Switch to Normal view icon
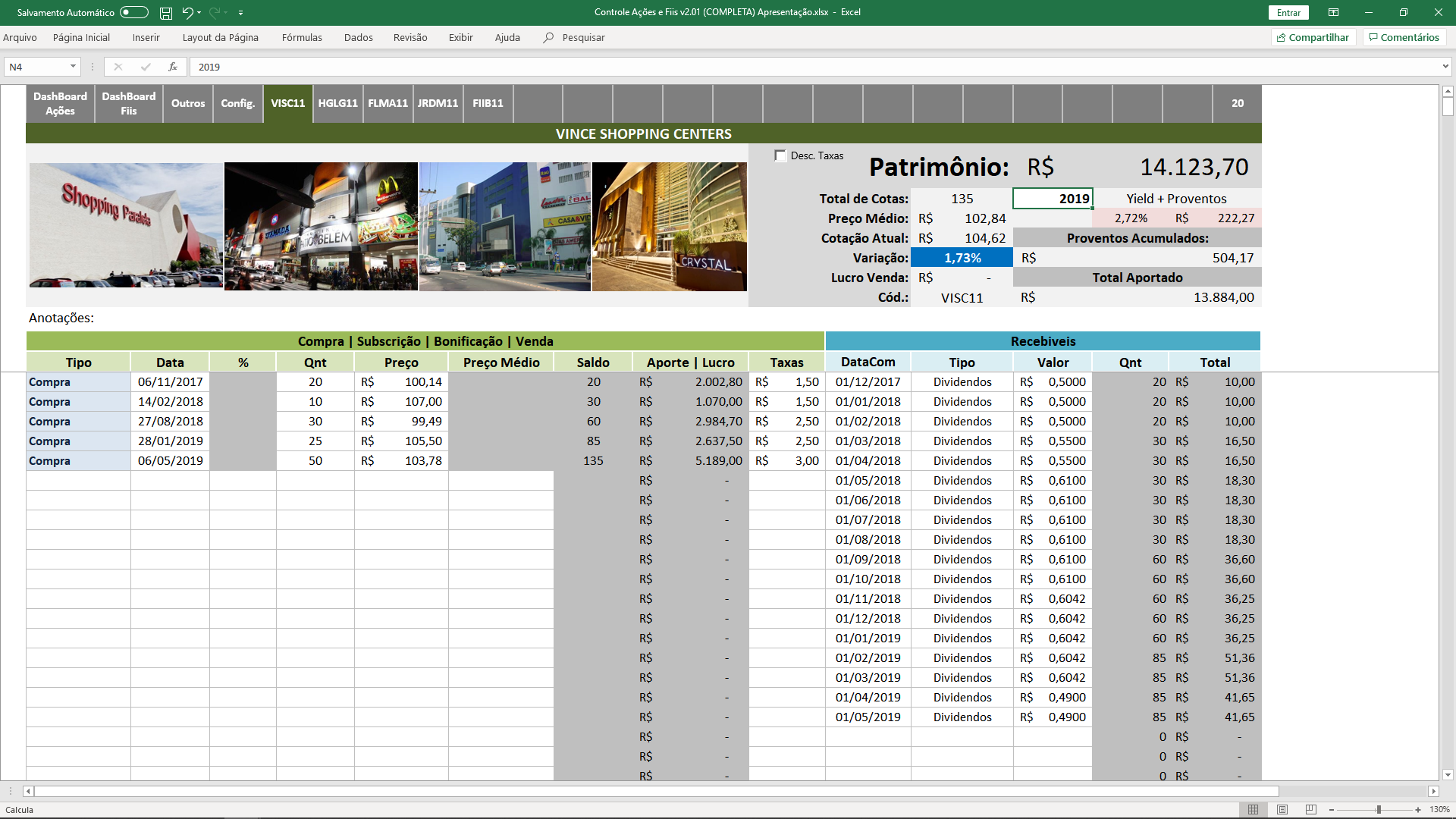1456x819 pixels. click(1254, 810)
